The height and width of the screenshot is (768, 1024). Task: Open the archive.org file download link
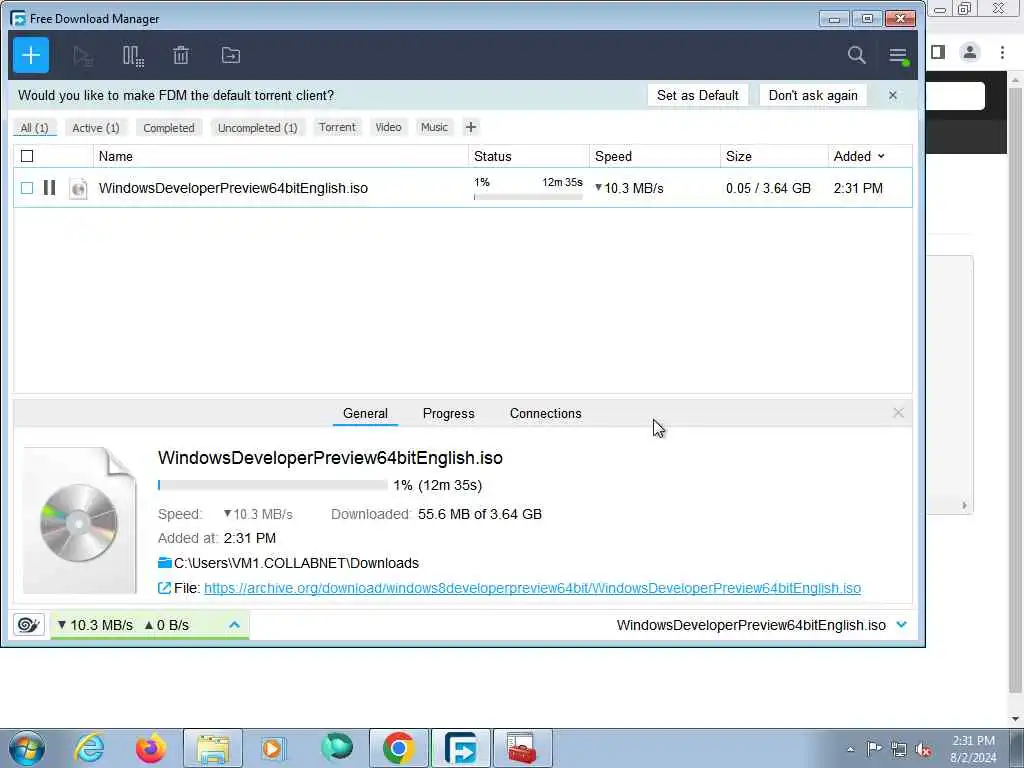tap(532, 588)
